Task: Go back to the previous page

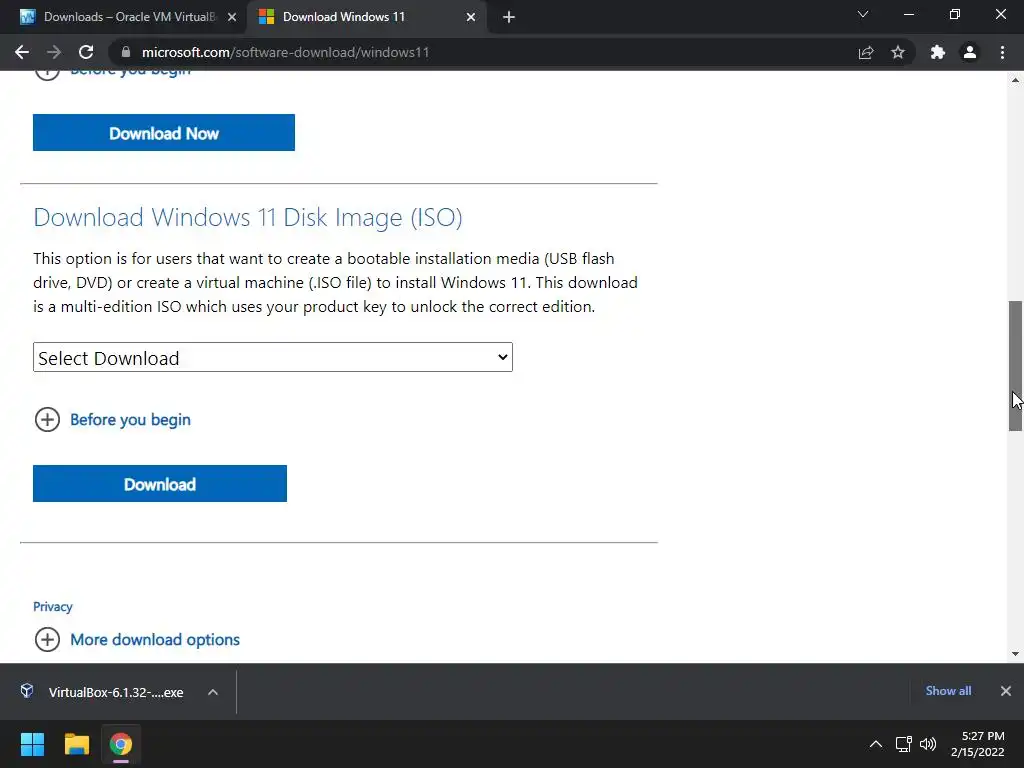Action: pyautogui.click(x=22, y=52)
